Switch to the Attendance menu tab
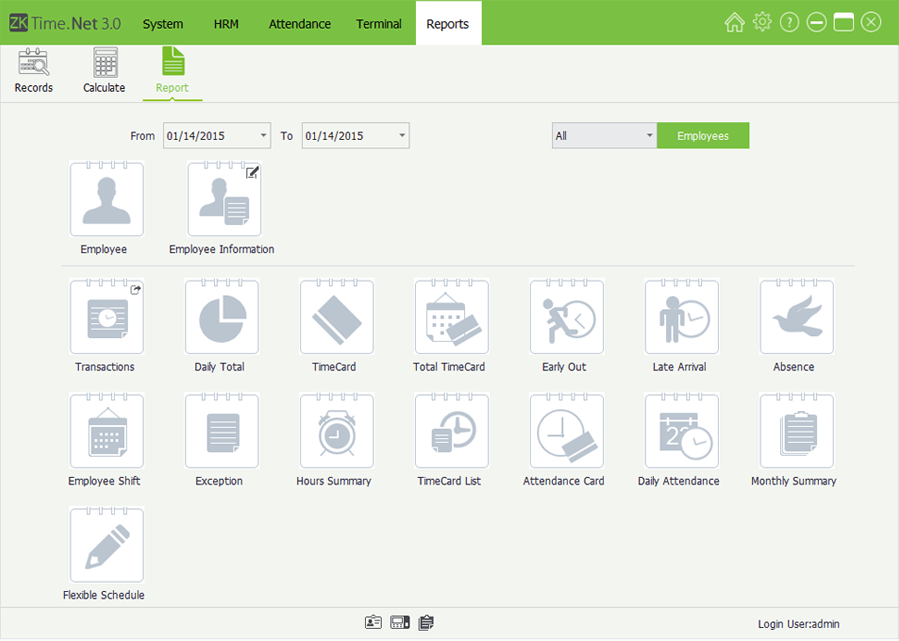Screen dimensions: 899x641 pos(299,24)
